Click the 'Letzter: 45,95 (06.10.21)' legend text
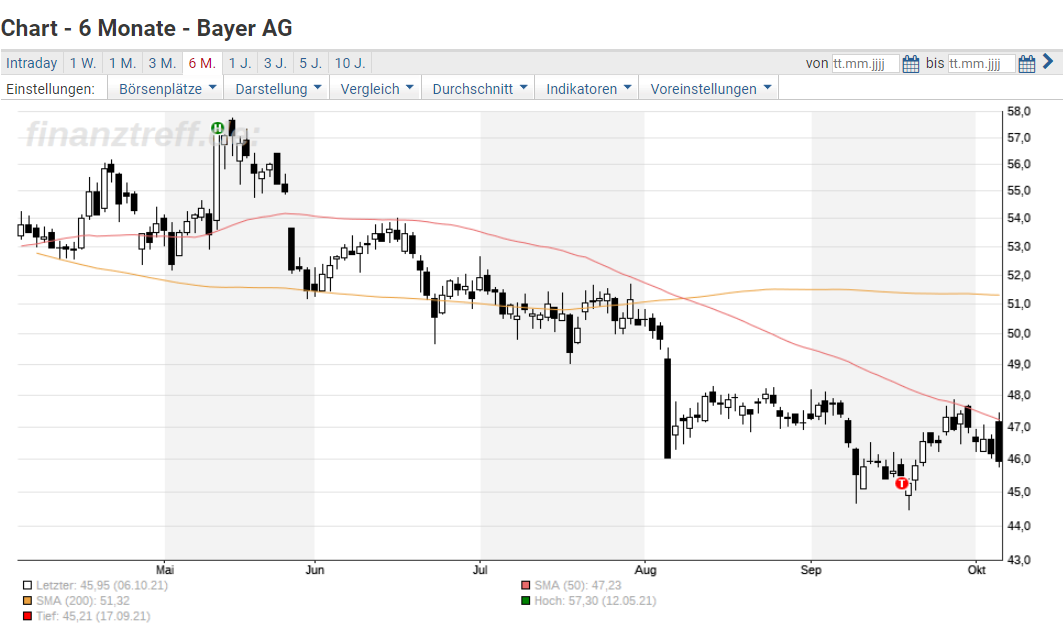The image size is (1063, 632). [102, 585]
